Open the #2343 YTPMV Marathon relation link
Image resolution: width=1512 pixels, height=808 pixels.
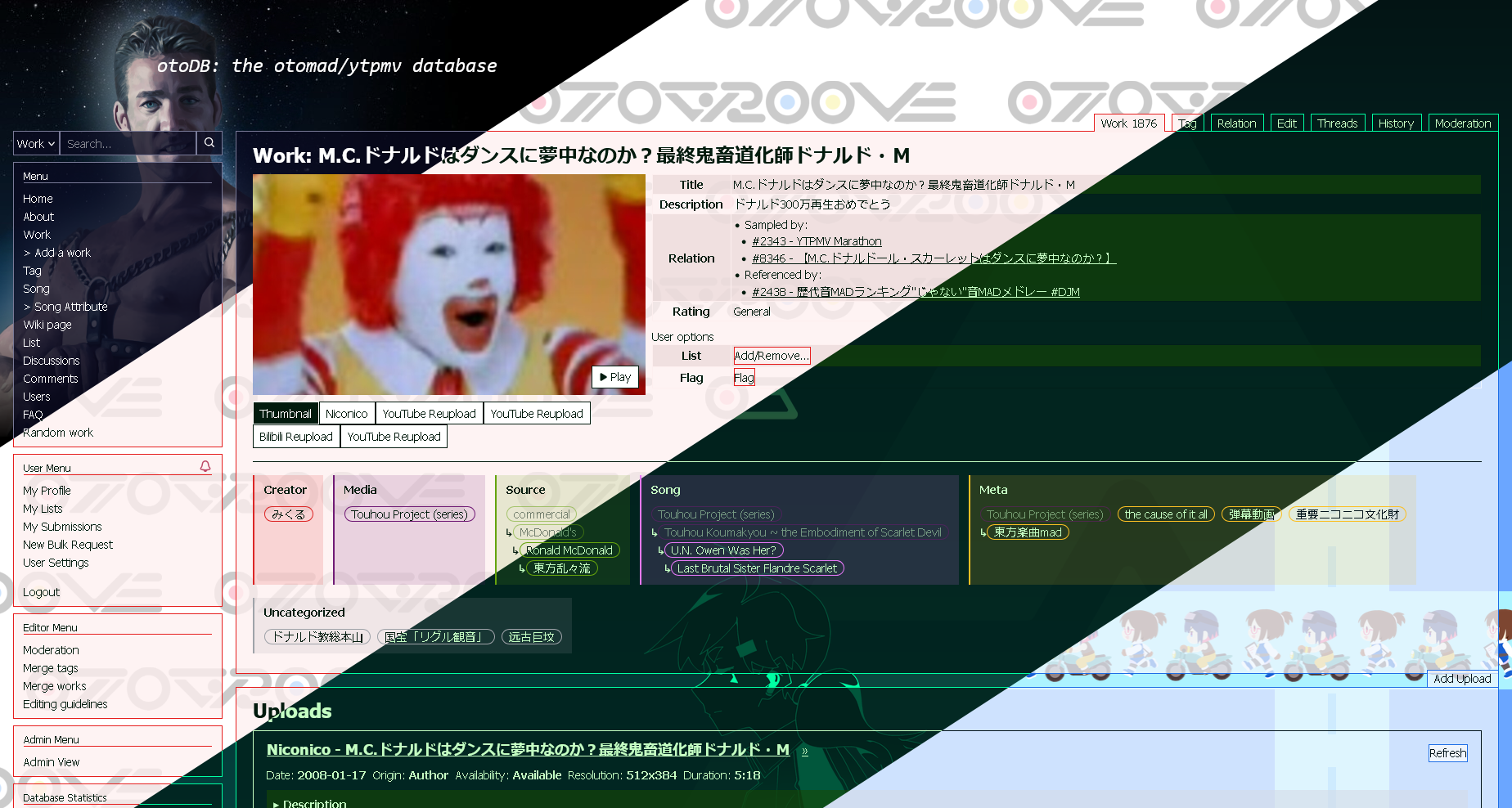click(x=817, y=241)
